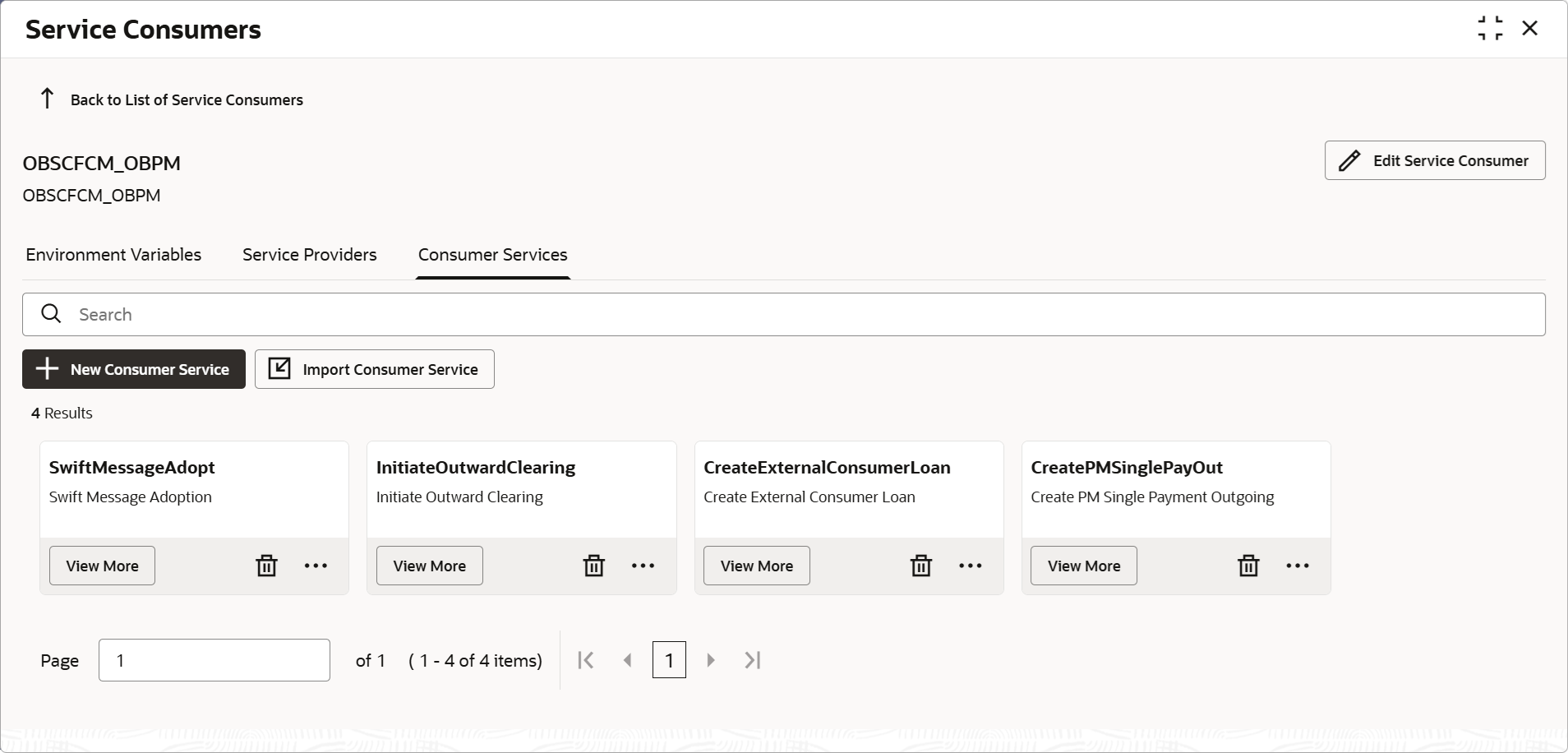Click New Consumer Service button
The height and width of the screenshot is (753, 1568).
[134, 369]
